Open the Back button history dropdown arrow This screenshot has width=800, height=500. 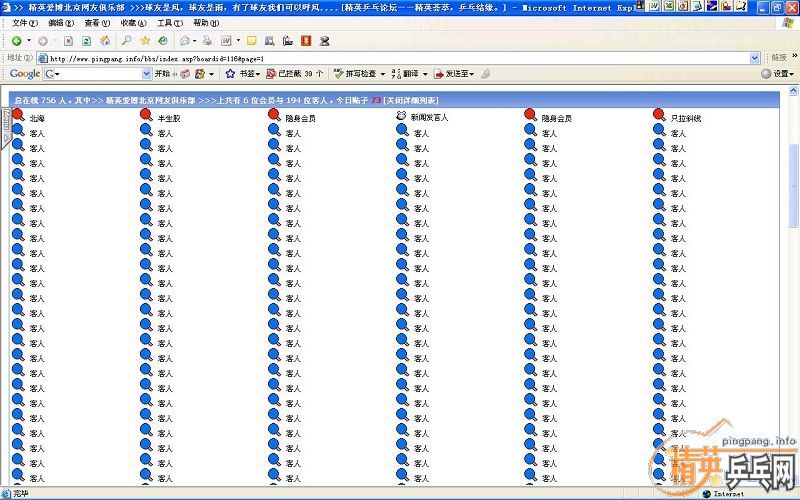point(29,41)
